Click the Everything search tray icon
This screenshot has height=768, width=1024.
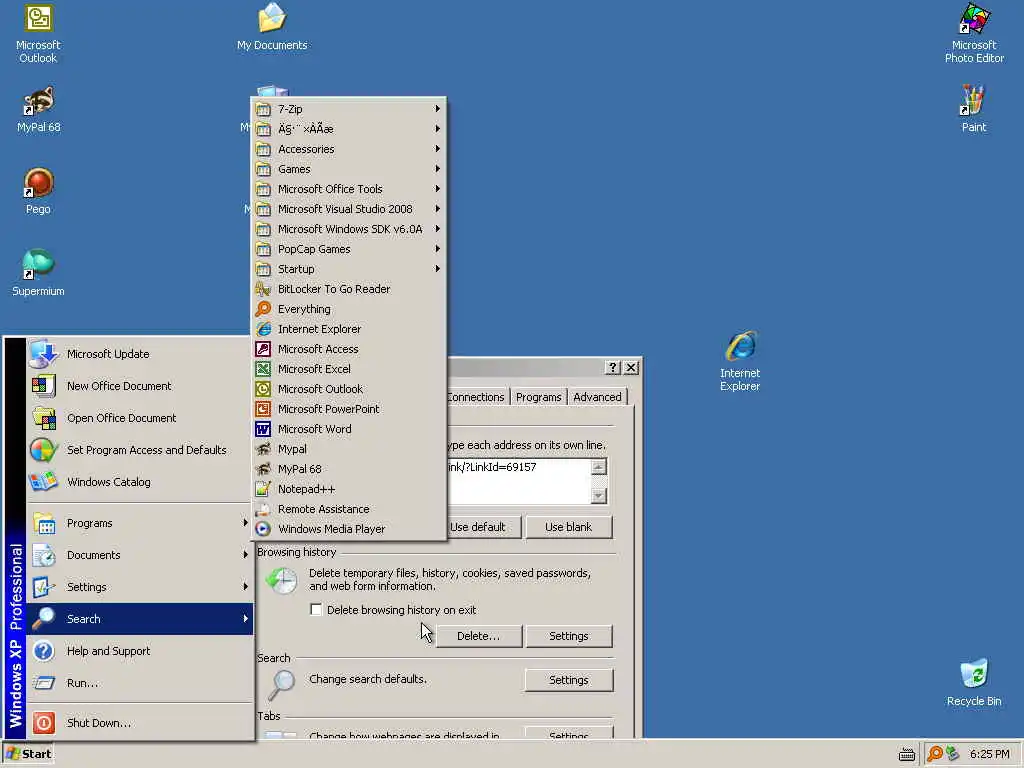(x=935, y=754)
